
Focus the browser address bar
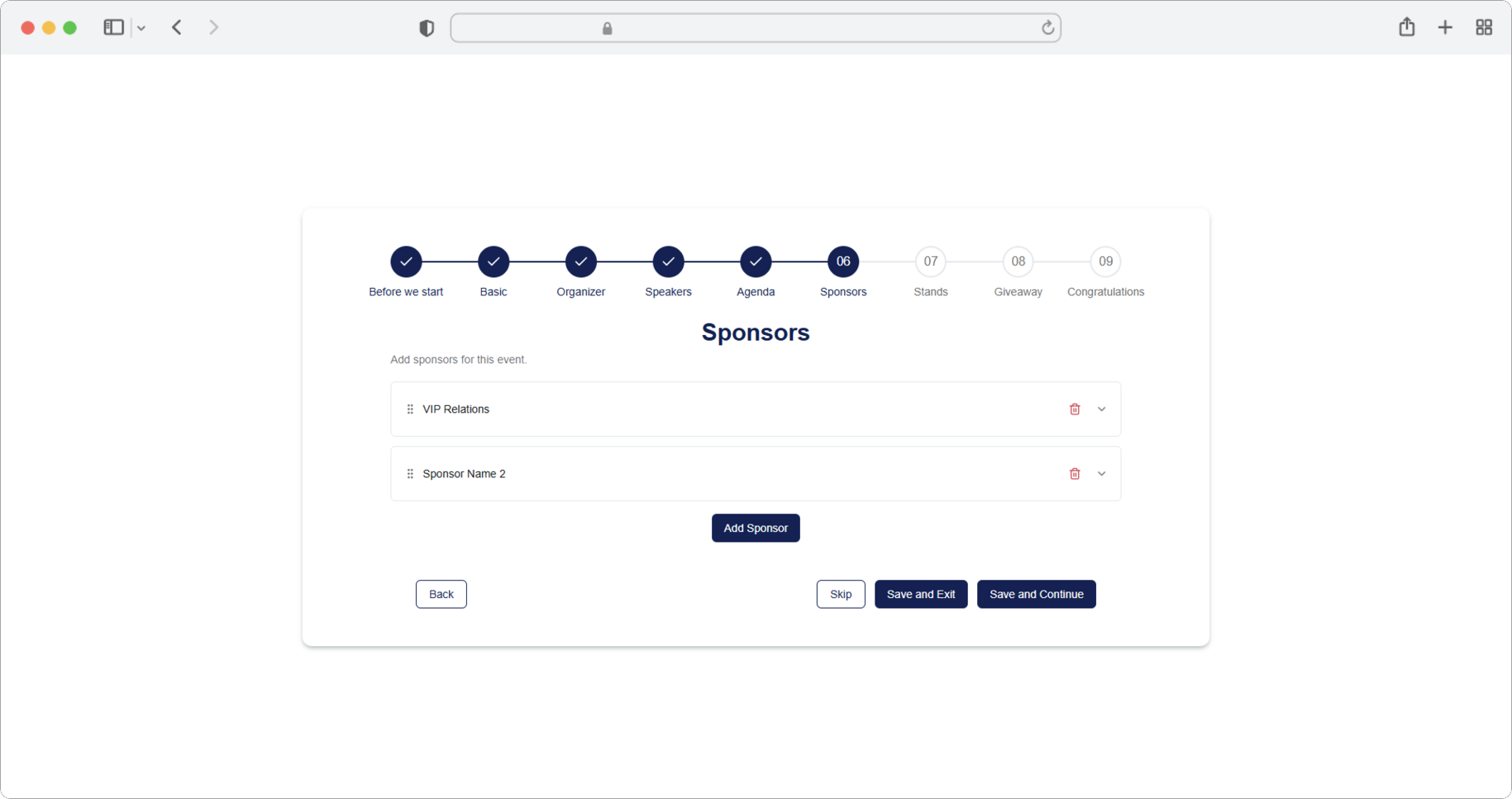tap(755, 28)
